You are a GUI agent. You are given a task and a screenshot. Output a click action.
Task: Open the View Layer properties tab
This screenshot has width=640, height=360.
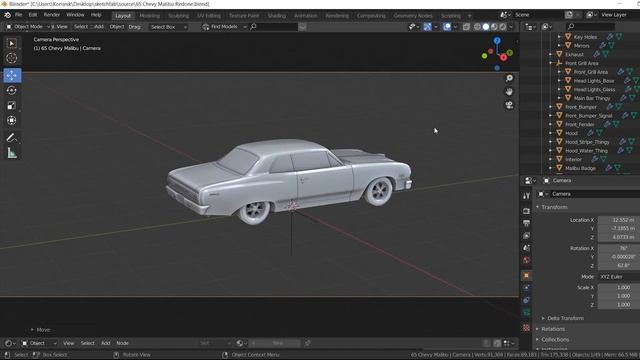coord(526,236)
